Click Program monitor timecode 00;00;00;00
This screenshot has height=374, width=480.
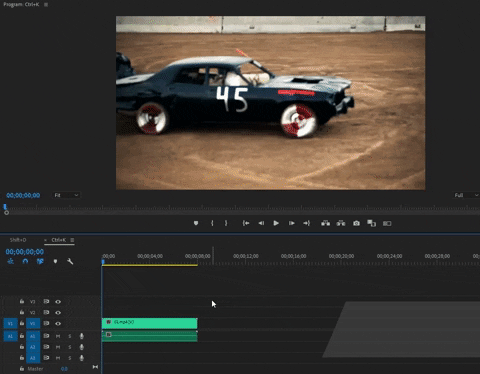click(x=23, y=195)
